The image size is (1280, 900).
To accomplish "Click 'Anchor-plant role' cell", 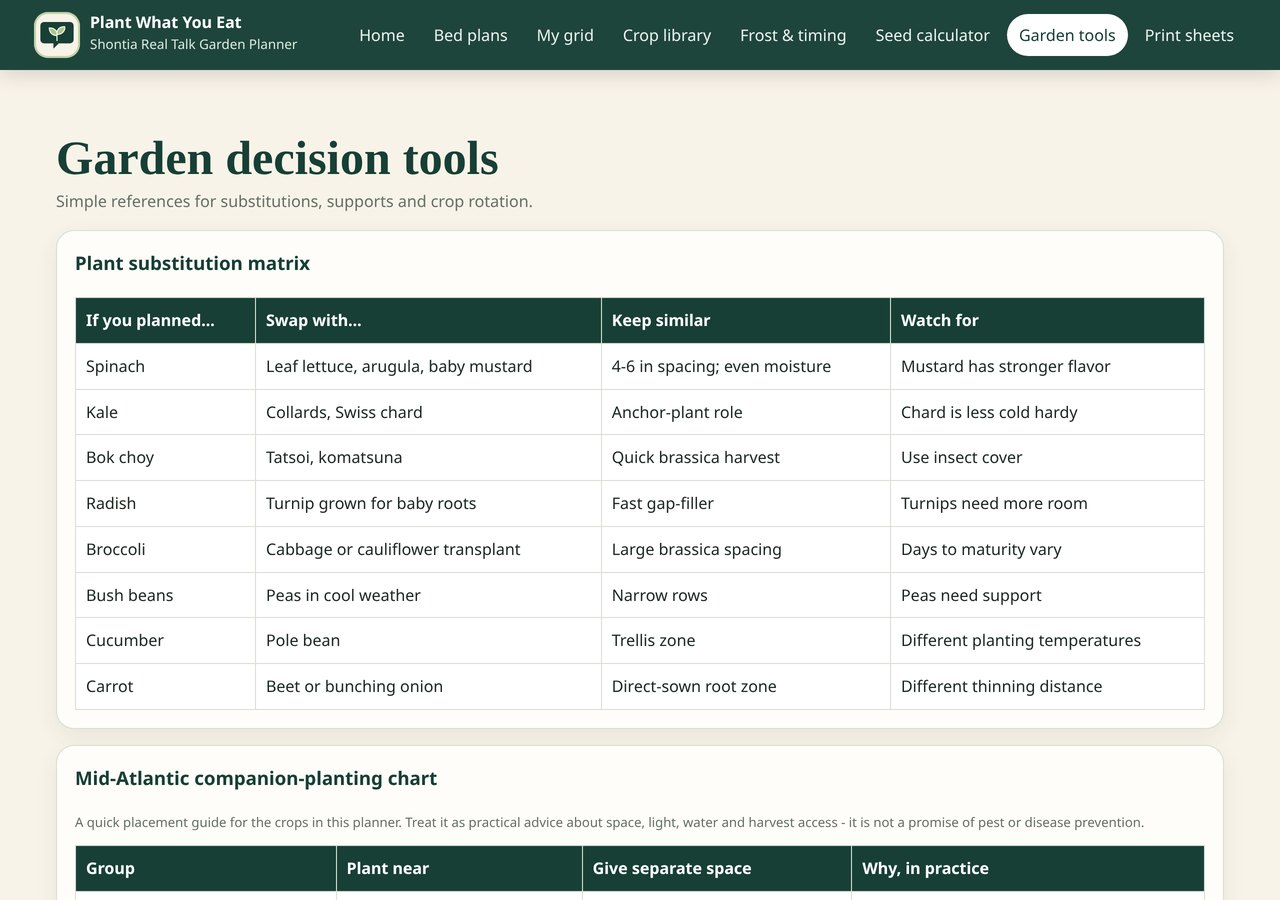I will pos(746,412).
